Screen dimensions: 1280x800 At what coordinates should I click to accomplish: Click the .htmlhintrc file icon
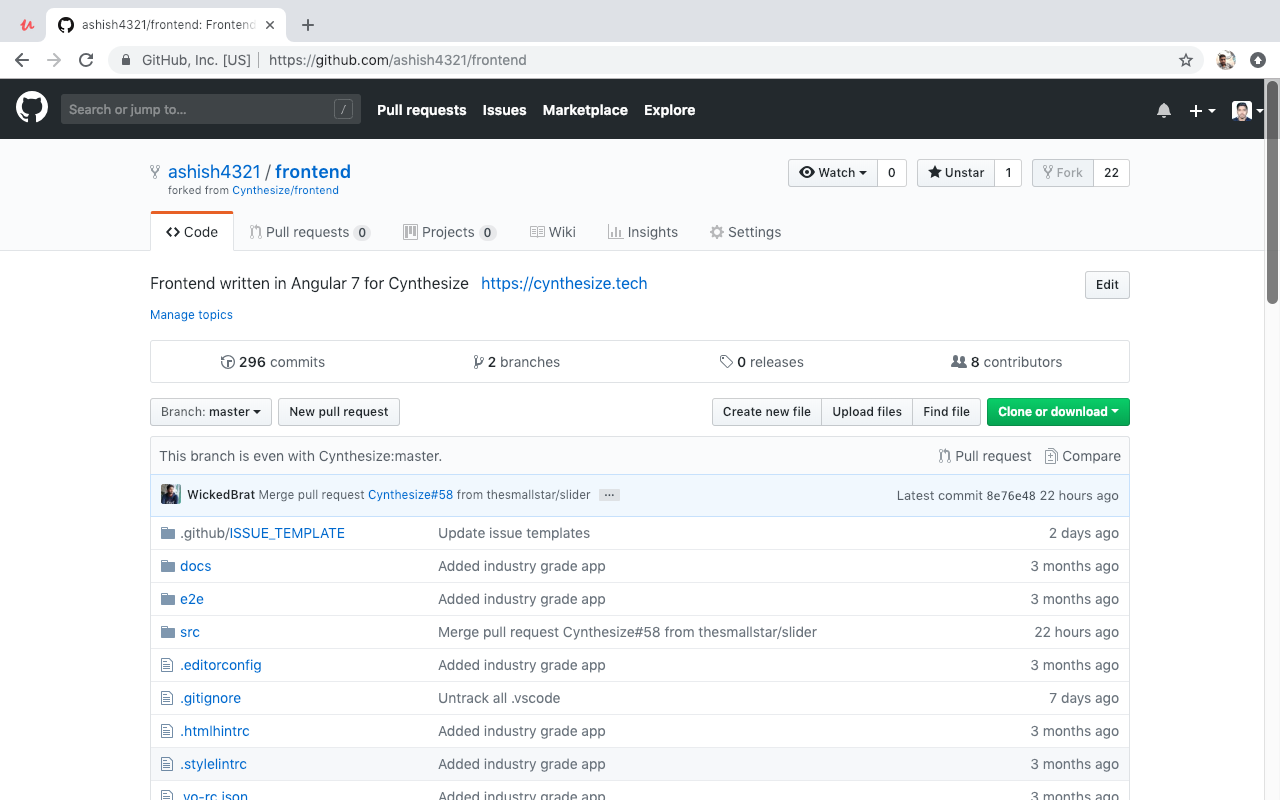(168, 731)
